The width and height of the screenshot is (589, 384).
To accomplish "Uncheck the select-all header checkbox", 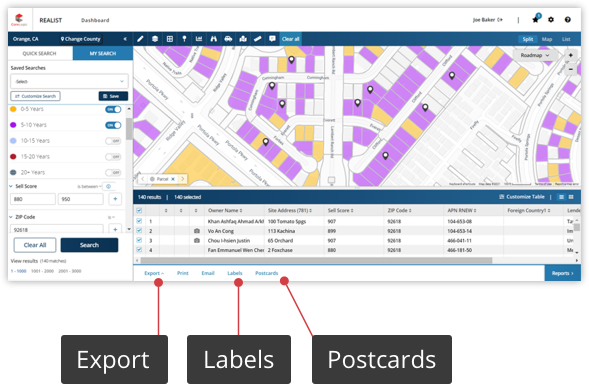I will 139,210.
